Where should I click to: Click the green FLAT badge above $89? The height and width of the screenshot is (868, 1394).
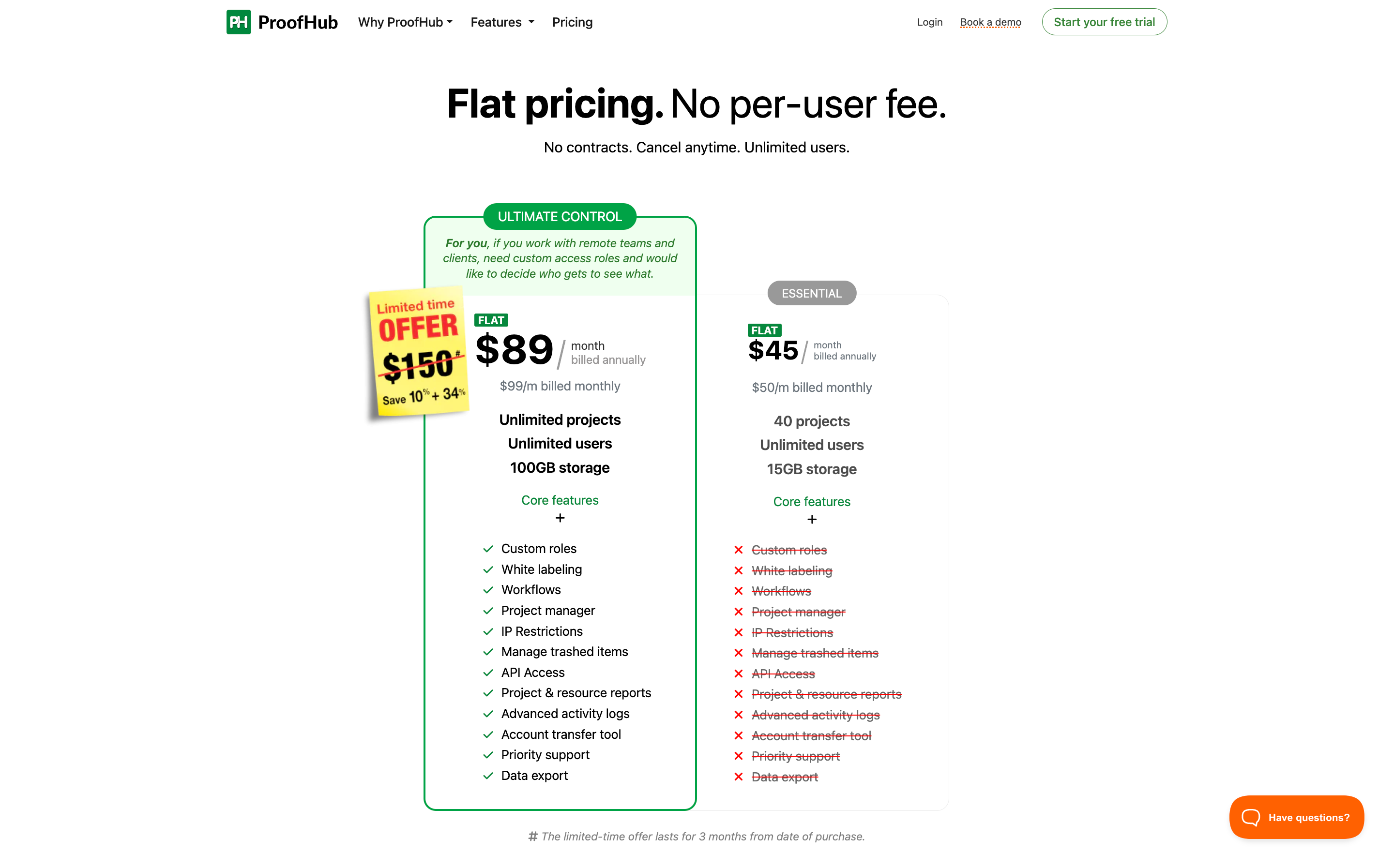(491, 320)
